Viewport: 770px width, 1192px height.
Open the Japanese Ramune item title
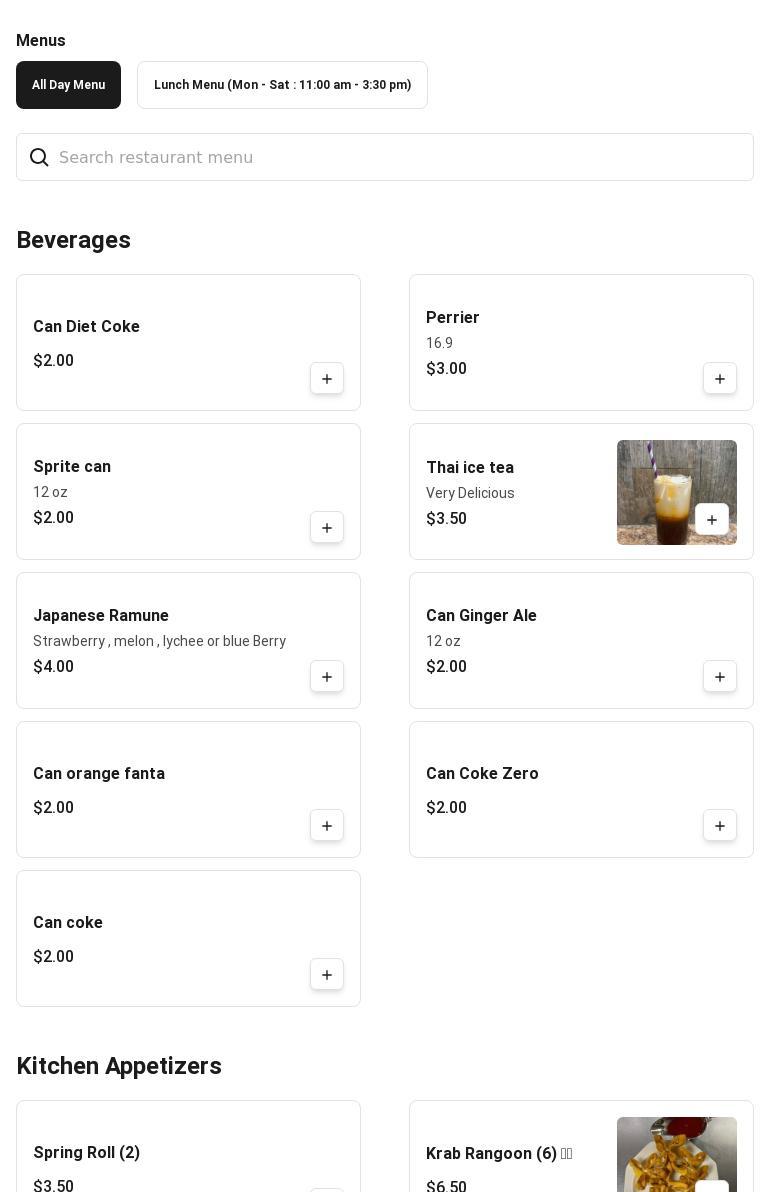pos(101,616)
